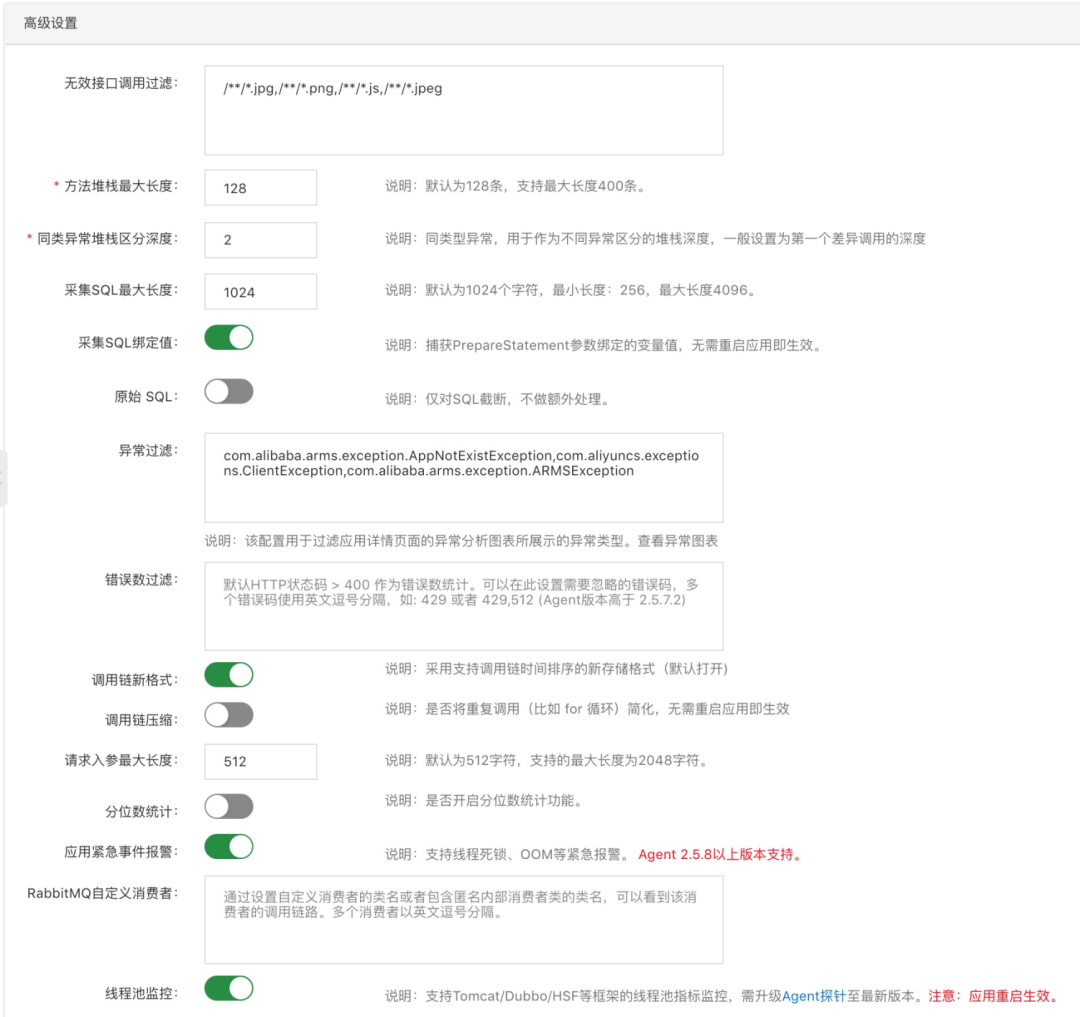Screen dimensions: 1080x1017
Task: Click the 高级设置 section header
Action: coord(50,23)
